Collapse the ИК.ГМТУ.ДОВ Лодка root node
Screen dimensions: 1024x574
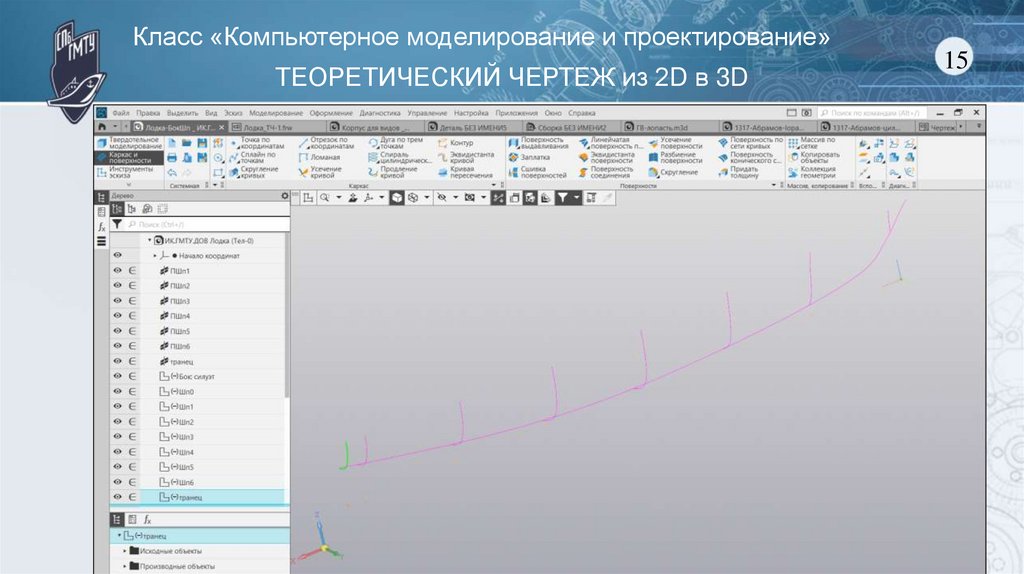[150, 240]
